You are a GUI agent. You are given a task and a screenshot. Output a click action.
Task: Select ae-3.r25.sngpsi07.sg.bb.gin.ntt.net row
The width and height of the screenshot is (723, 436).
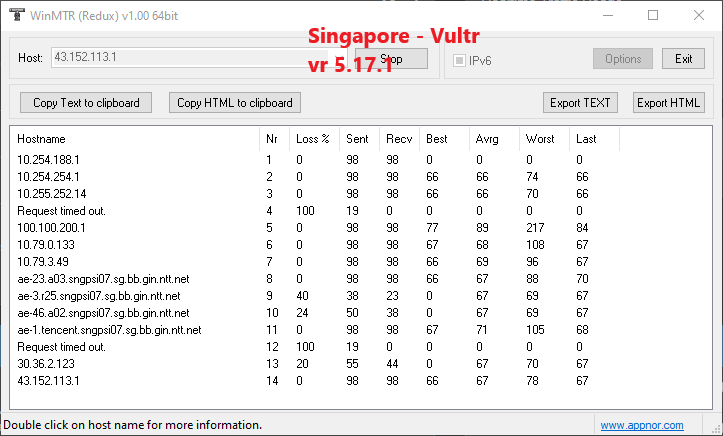click(315, 296)
